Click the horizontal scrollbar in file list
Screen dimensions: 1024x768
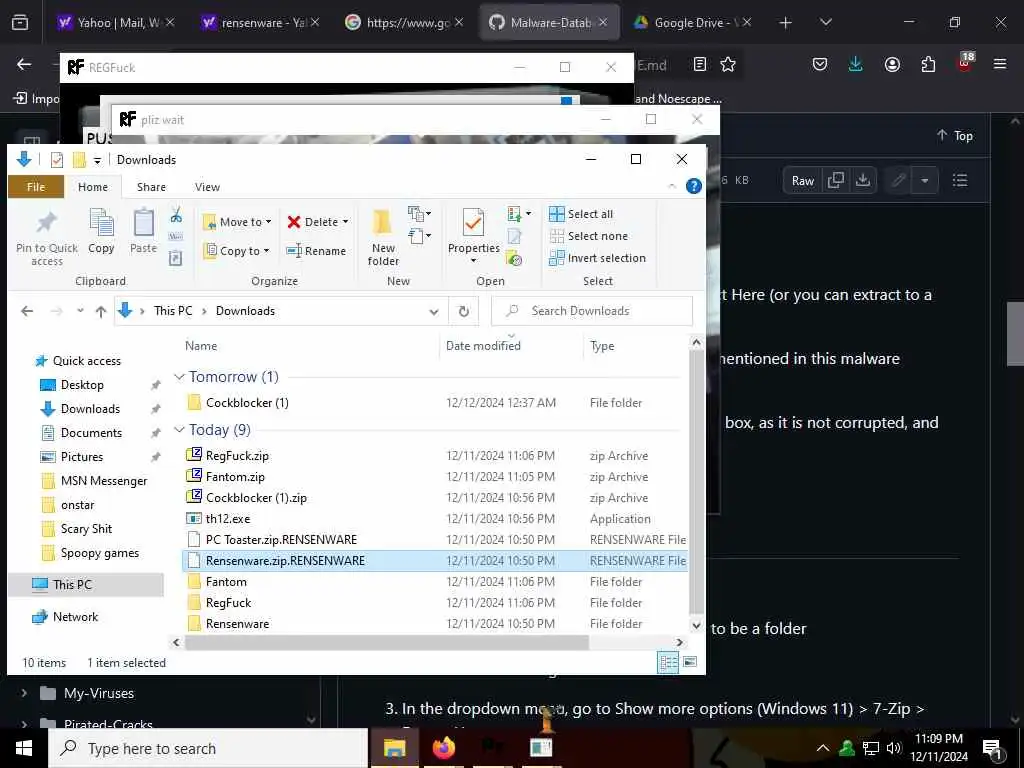point(387,643)
